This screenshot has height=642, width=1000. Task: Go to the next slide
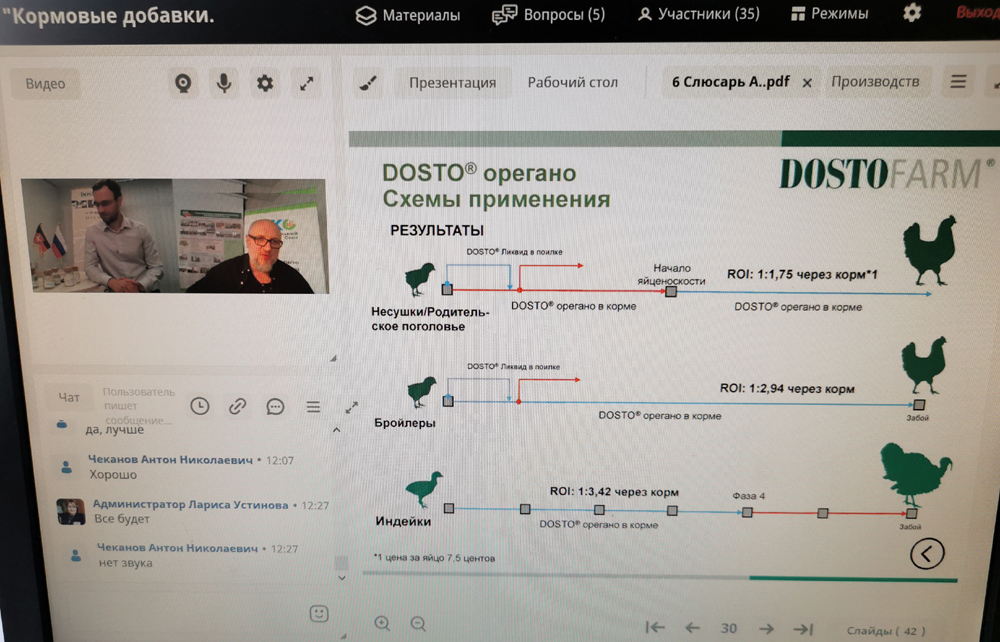pyautogui.click(x=767, y=629)
